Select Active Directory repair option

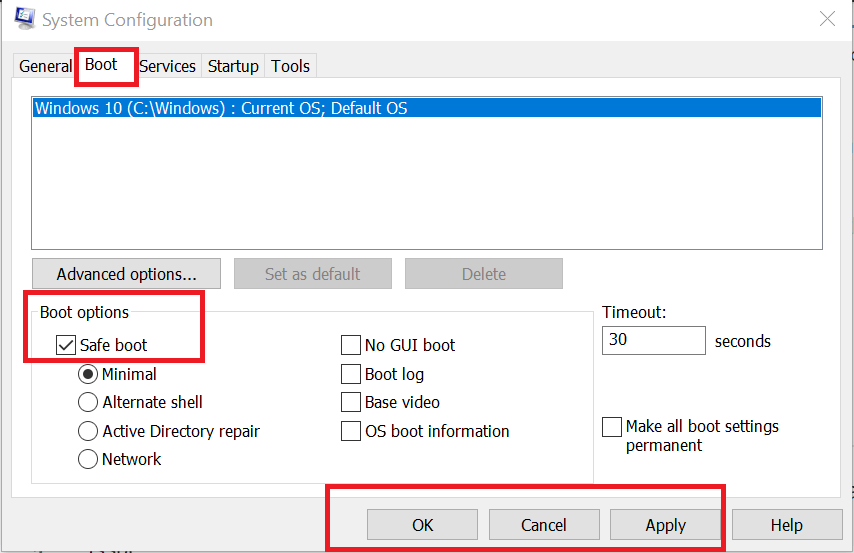pos(88,431)
